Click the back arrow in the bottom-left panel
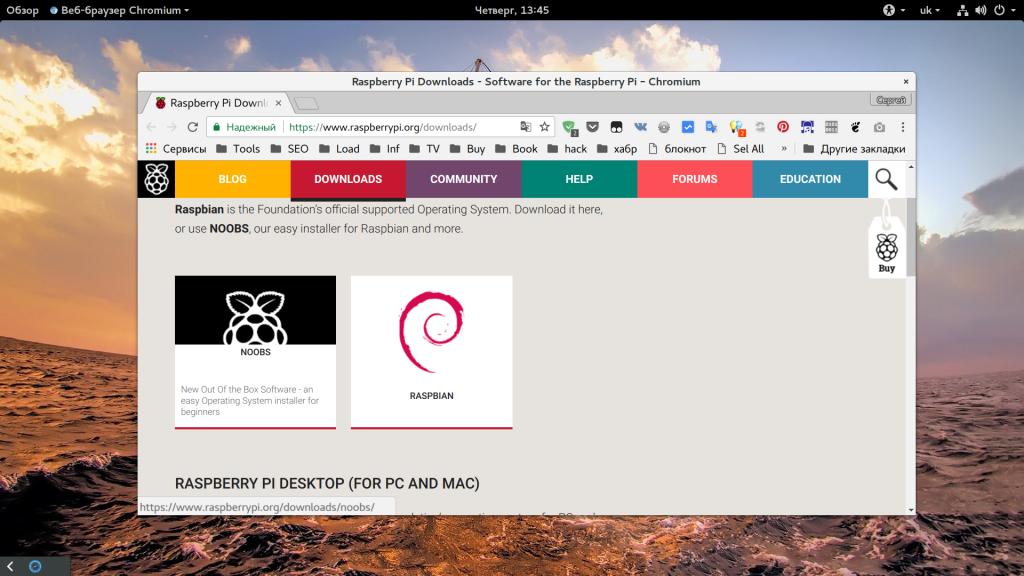This screenshot has width=1024, height=576. click(10, 566)
